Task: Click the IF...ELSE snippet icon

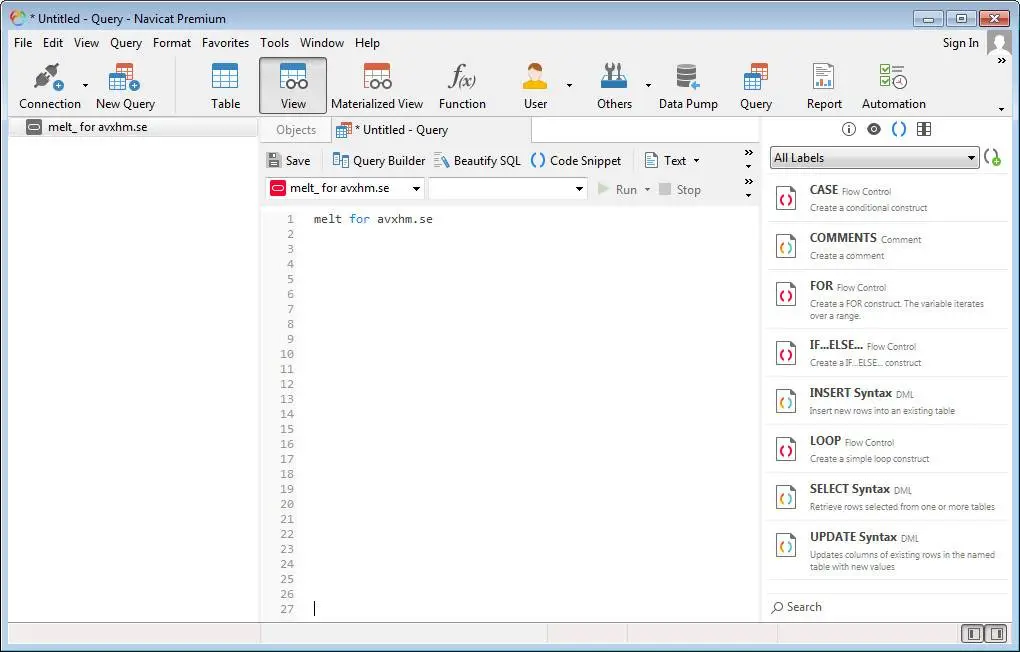Action: coord(786,353)
